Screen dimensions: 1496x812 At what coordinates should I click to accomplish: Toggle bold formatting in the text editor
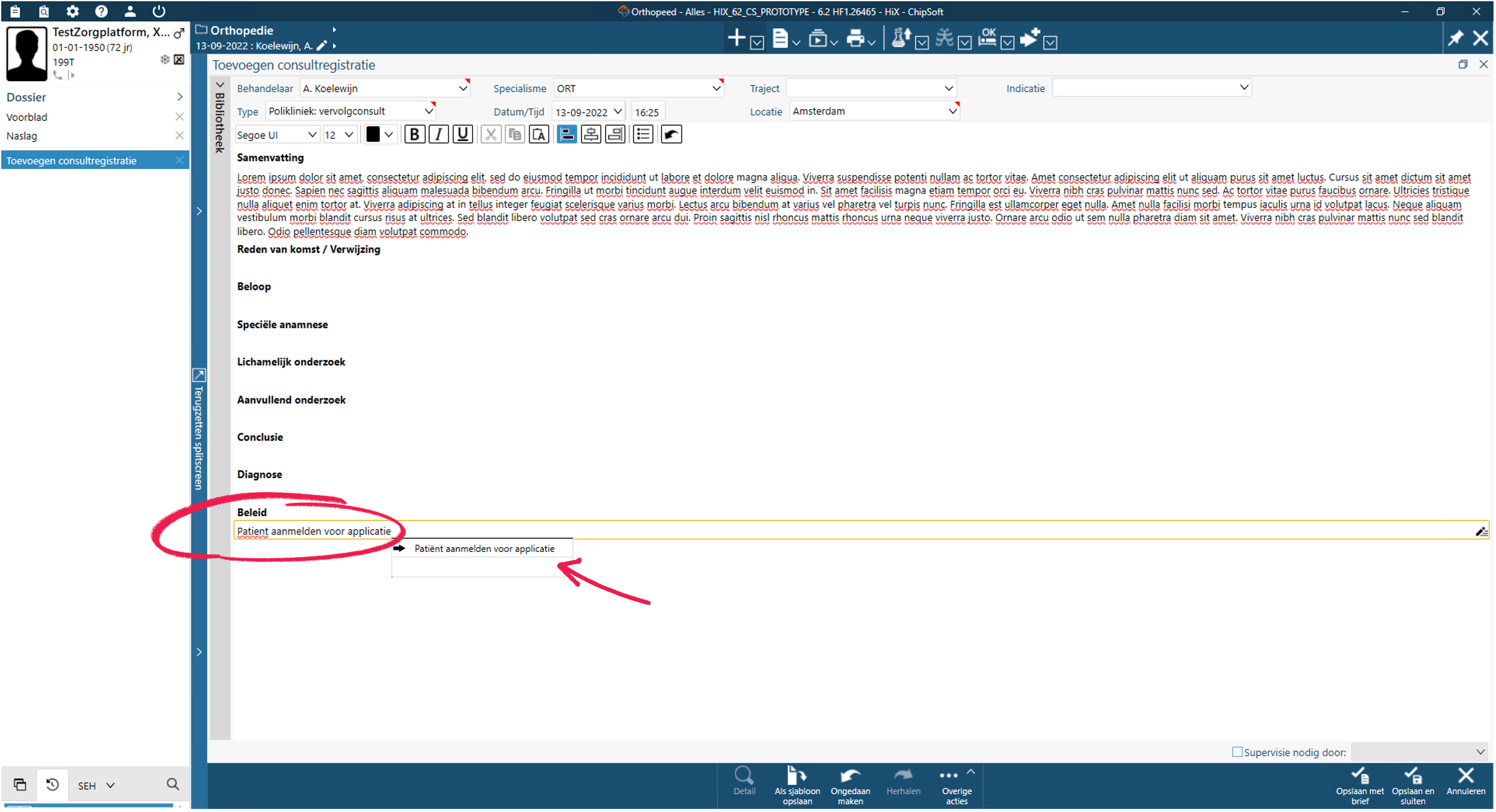tap(414, 134)
